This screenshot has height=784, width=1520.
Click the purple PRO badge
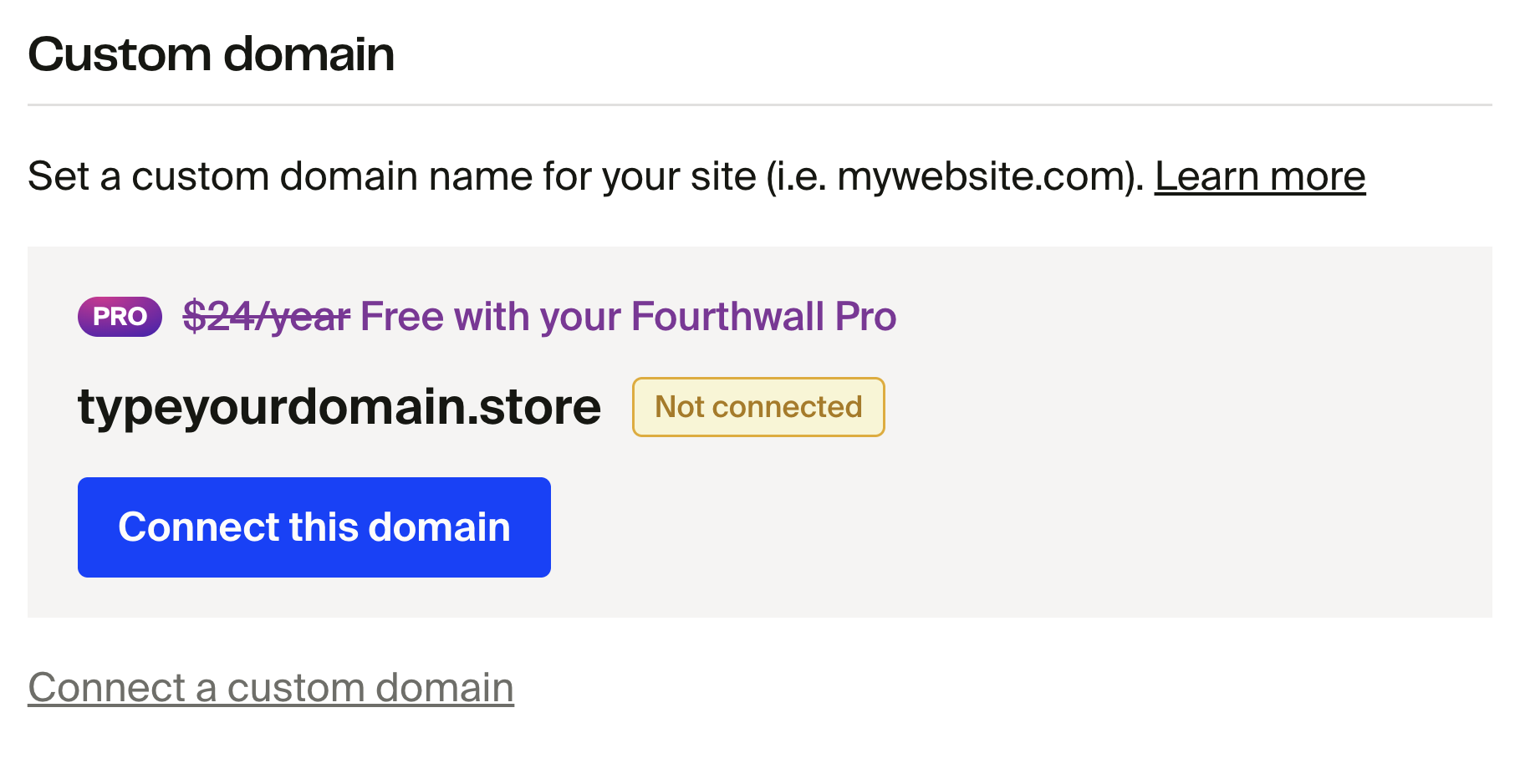point(120,317)
